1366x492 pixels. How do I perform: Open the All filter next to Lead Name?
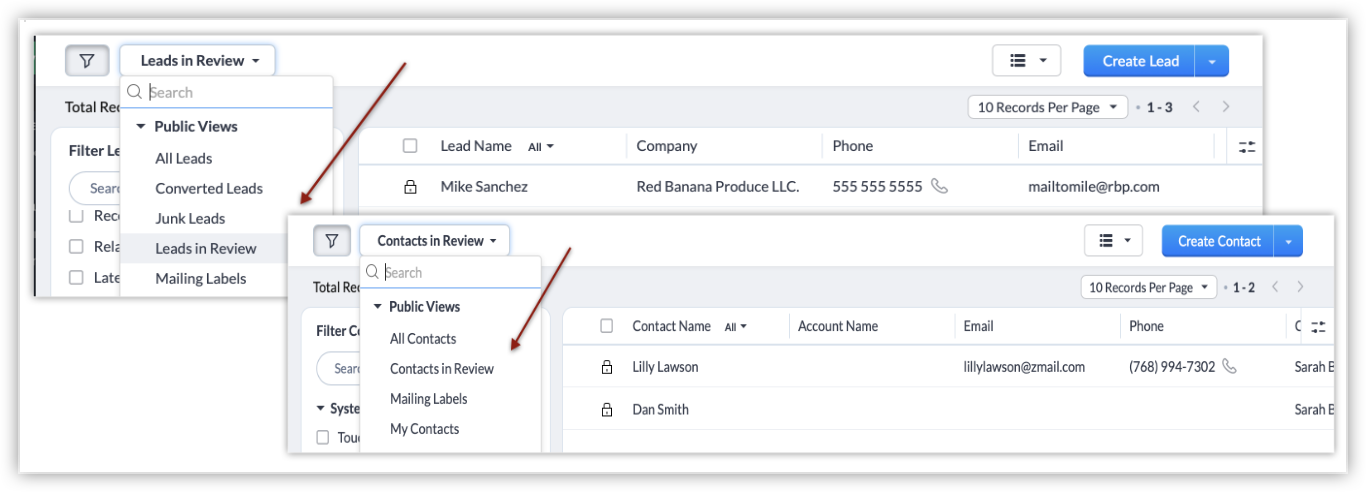click(x=541, y=147)
